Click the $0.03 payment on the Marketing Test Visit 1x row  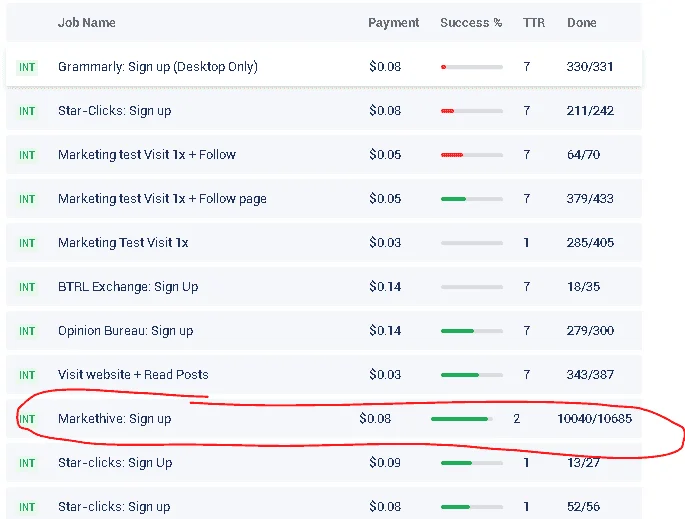tap(385, 242)
